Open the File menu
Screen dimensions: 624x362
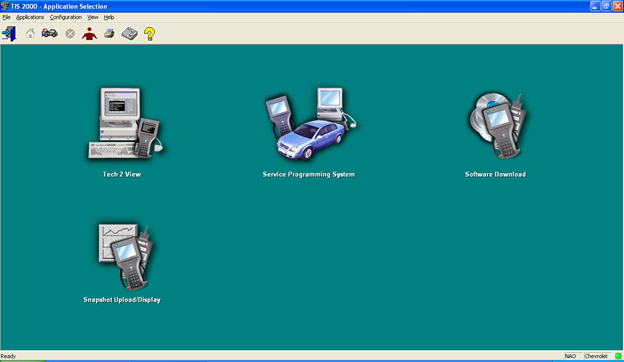point(6,17)
